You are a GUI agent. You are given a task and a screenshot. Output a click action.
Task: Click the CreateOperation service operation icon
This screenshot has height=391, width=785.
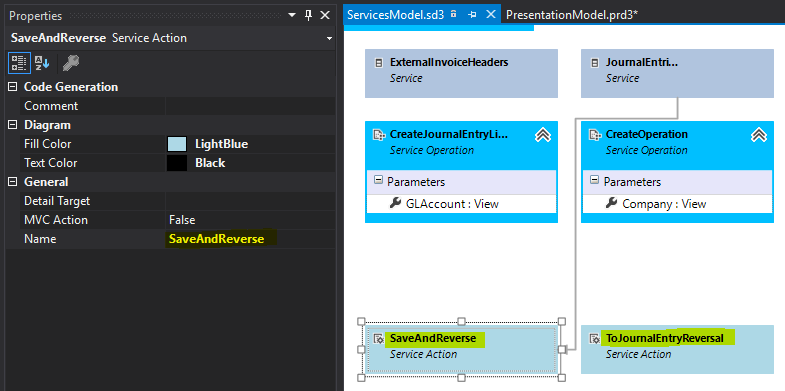coord(595,135)
